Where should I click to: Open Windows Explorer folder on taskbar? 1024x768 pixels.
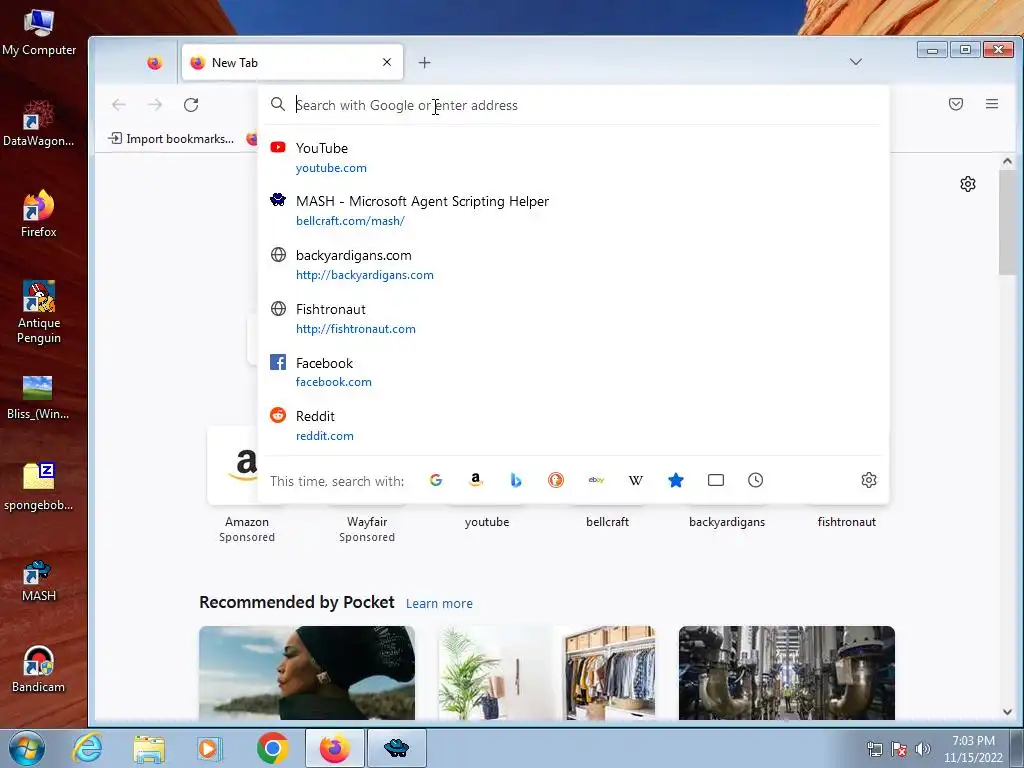click(149, 748)
